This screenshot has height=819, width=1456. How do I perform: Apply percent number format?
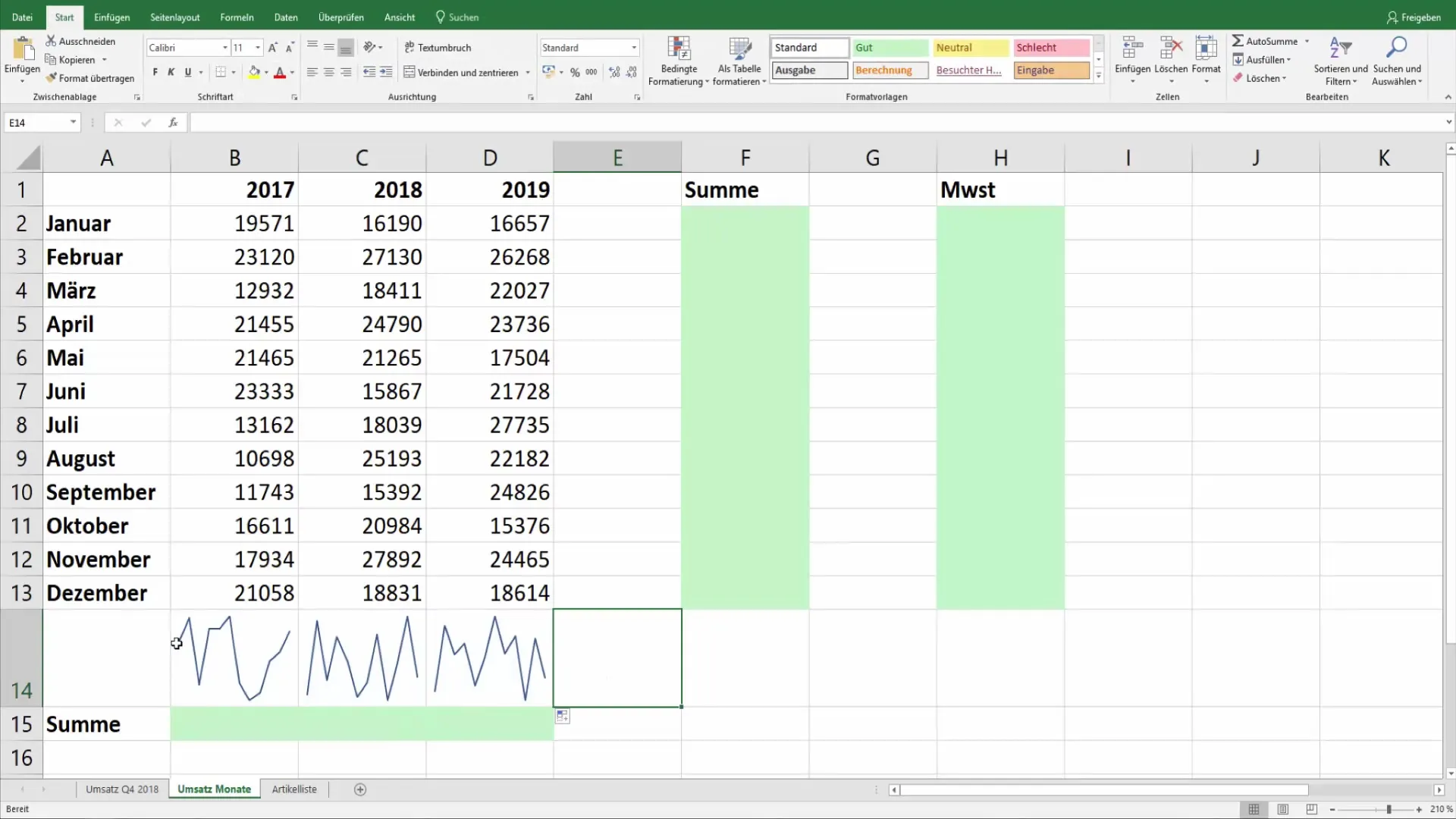click(x=575, y=72)
